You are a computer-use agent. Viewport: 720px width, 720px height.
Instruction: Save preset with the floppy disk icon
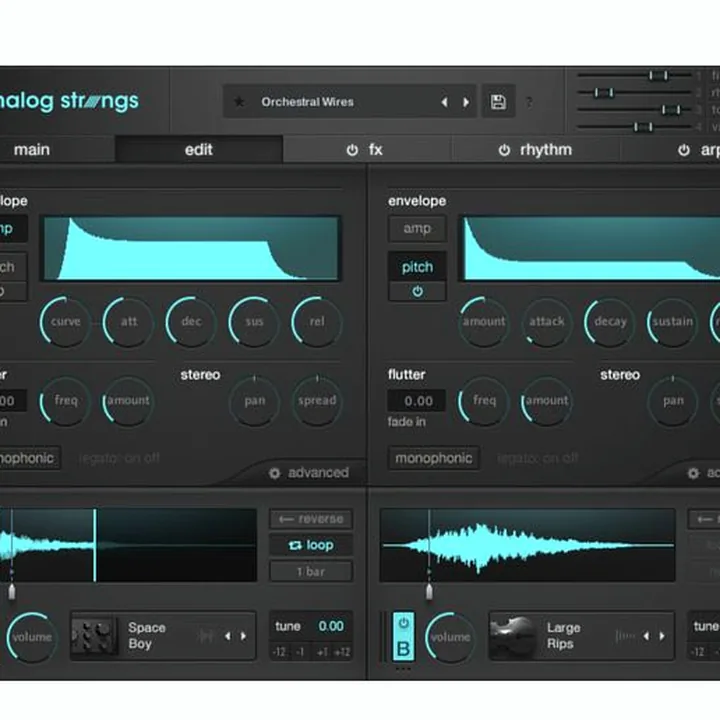pyautogui.click(x=498, y=101)
